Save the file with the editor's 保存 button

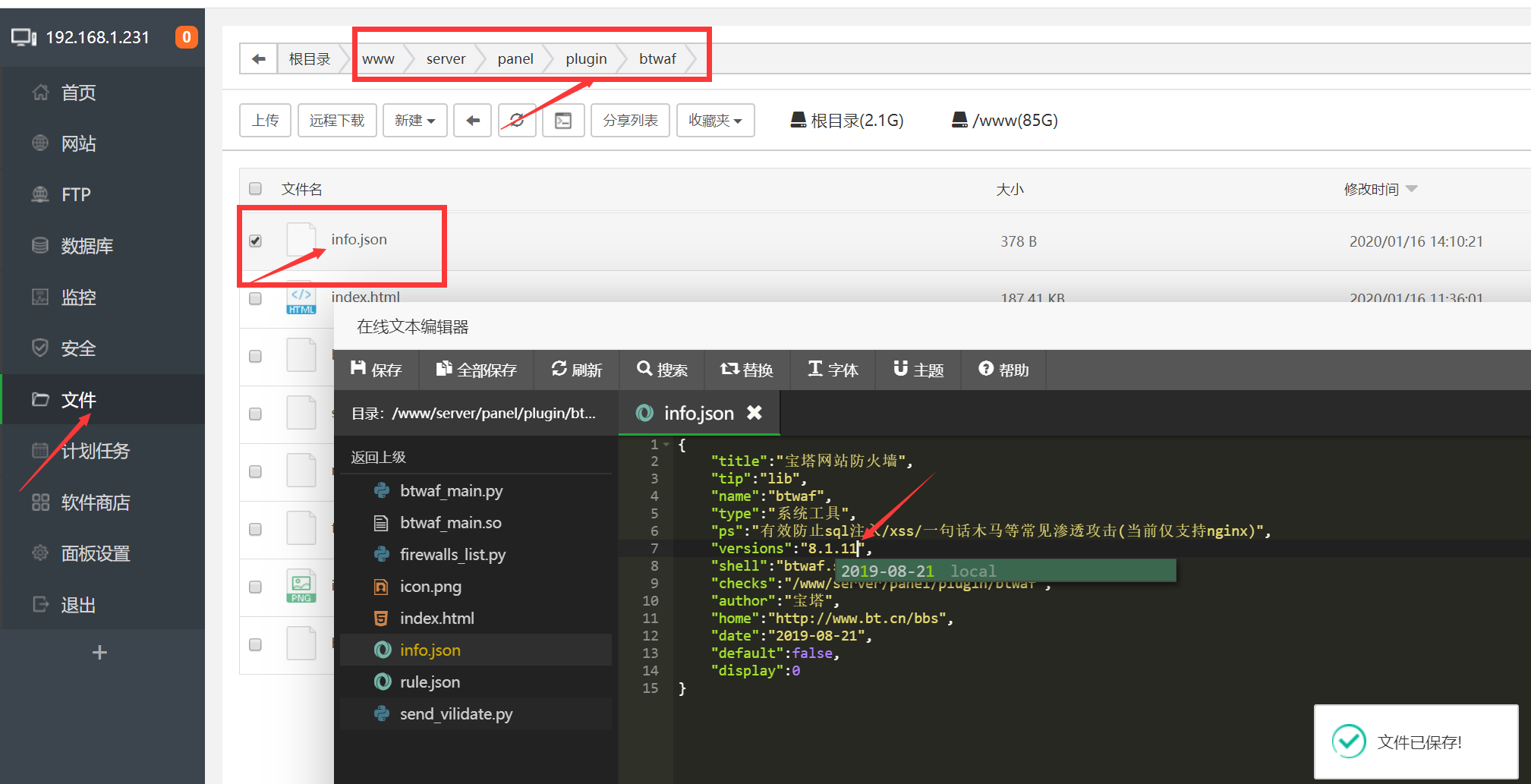pyautogui.click(x=376, y=370)
